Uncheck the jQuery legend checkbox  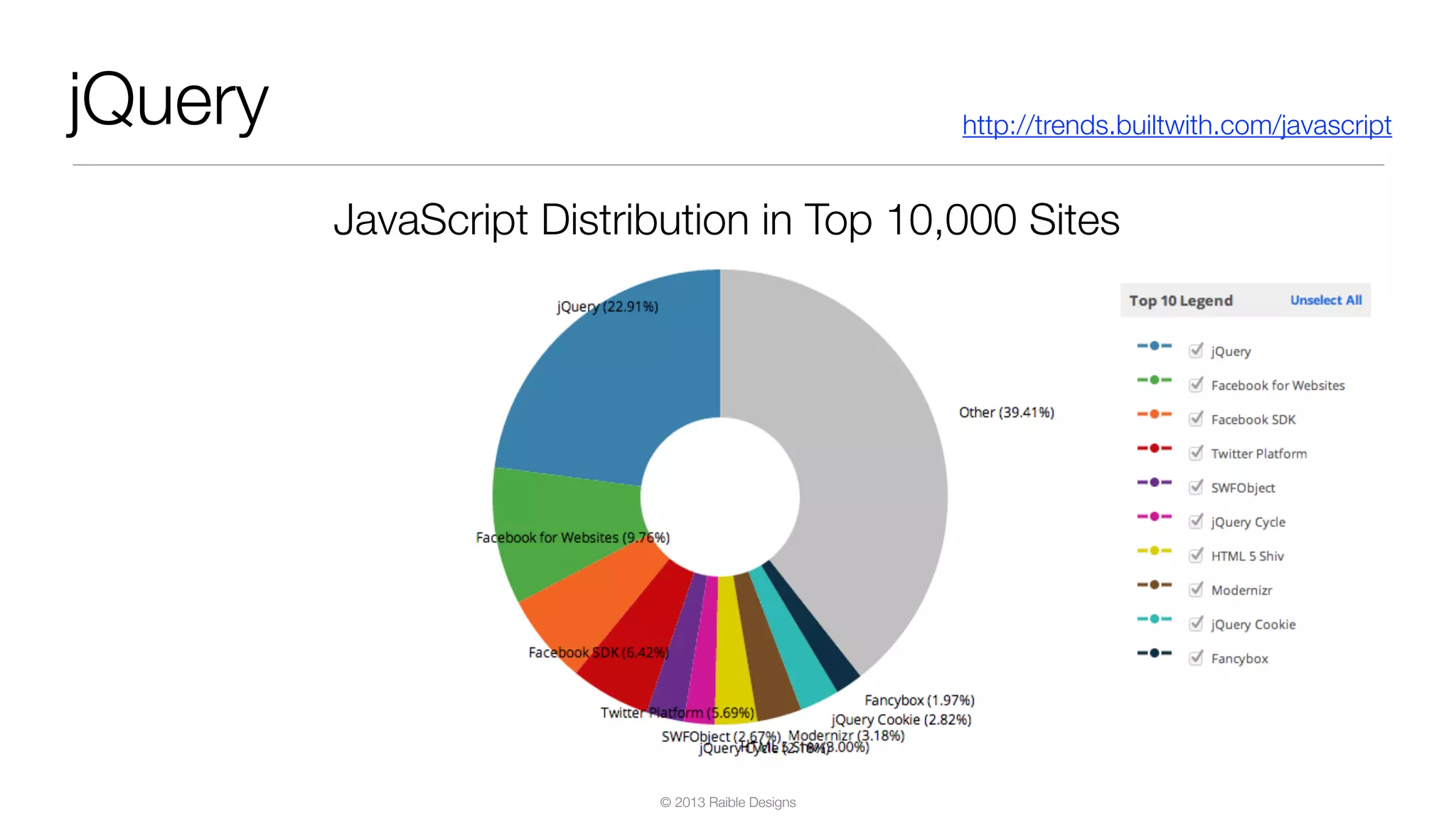coord(1197,350)
